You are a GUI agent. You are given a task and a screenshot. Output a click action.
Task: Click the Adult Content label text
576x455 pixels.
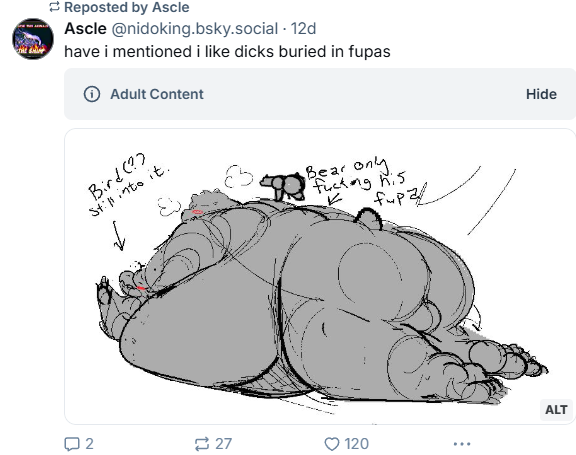coord(157,94)
